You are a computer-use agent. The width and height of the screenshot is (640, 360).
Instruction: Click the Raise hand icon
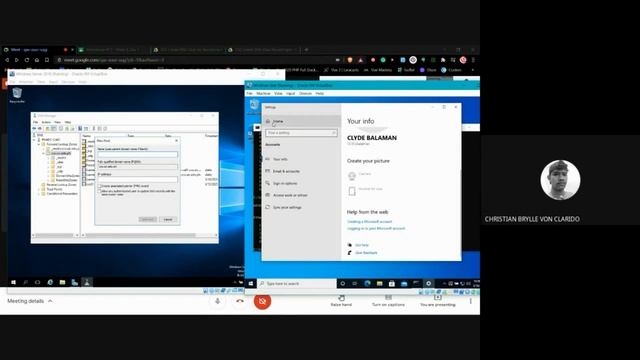point(341,298)
